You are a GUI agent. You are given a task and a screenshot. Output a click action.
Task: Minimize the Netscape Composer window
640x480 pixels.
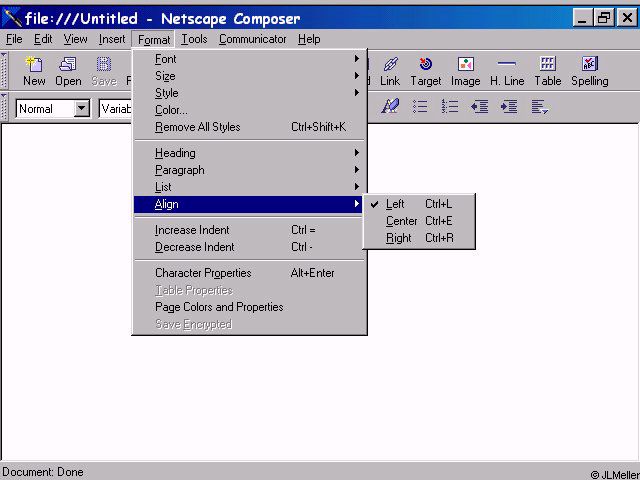583,18
